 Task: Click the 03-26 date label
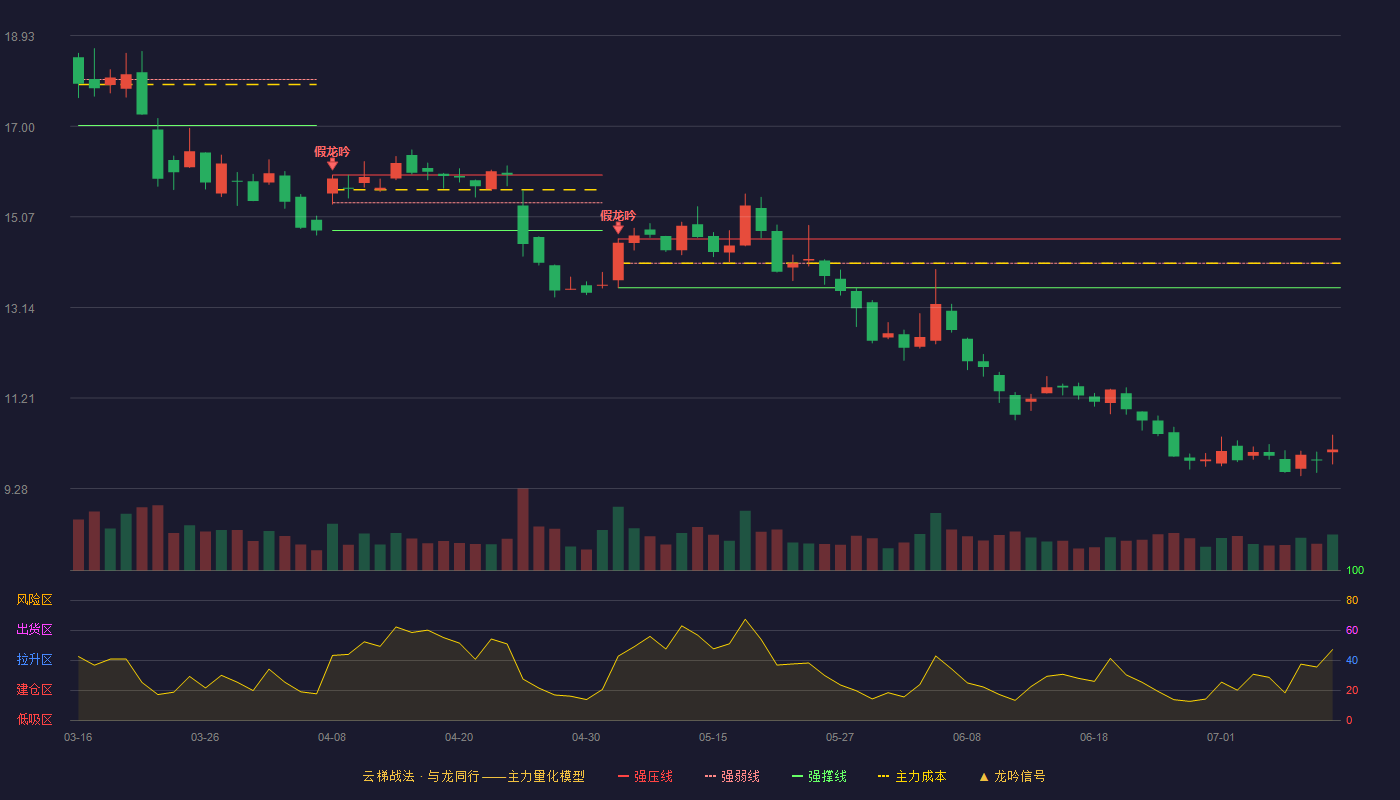(205, 737)
